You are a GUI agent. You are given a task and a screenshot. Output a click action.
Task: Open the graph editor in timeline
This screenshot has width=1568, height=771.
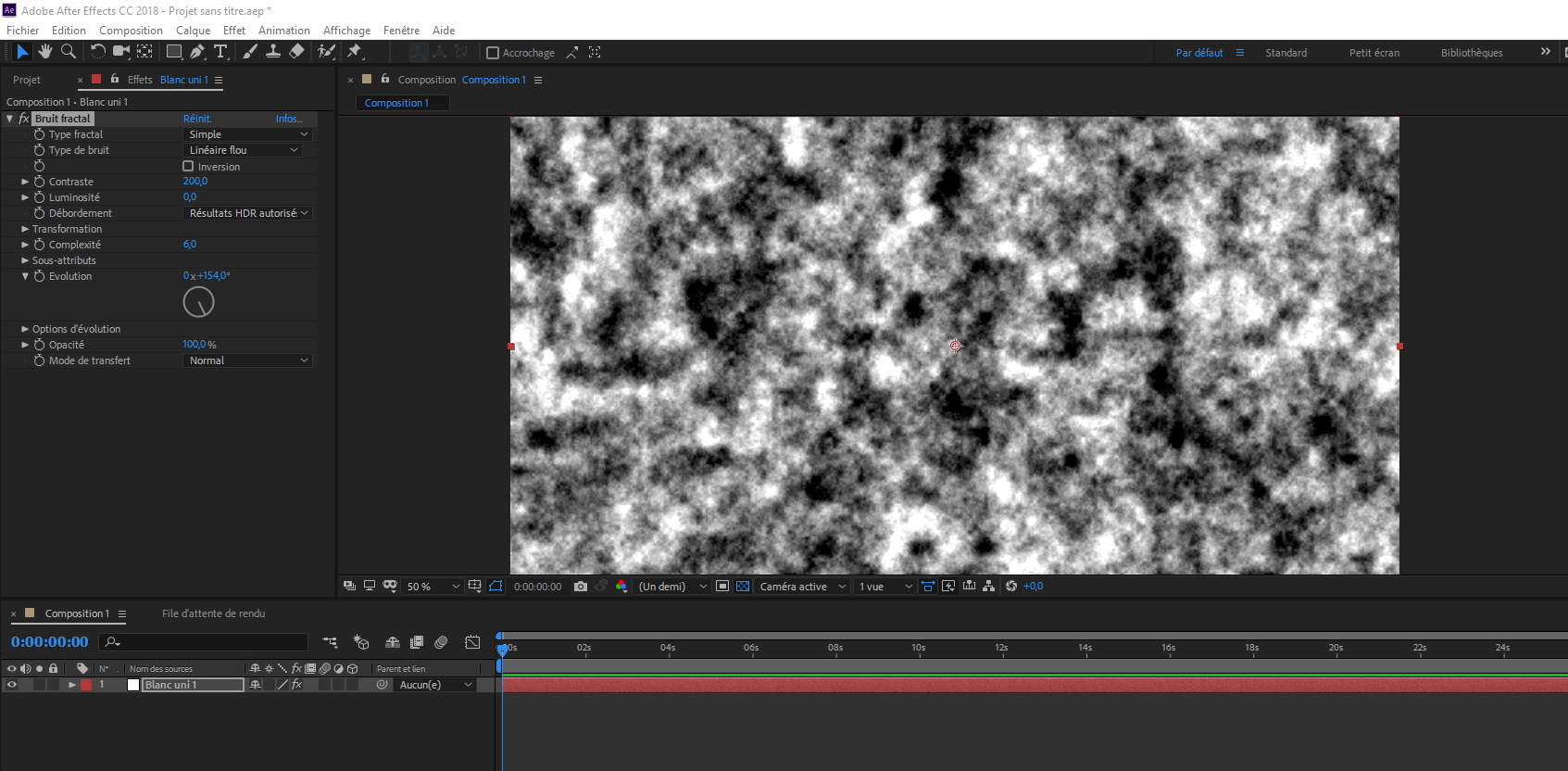472,642
